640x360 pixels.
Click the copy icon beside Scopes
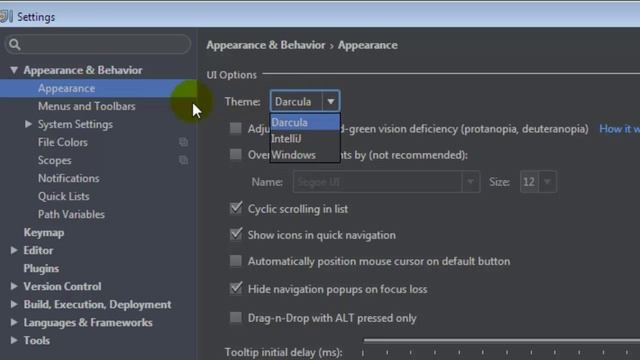[x=183, y=160]
